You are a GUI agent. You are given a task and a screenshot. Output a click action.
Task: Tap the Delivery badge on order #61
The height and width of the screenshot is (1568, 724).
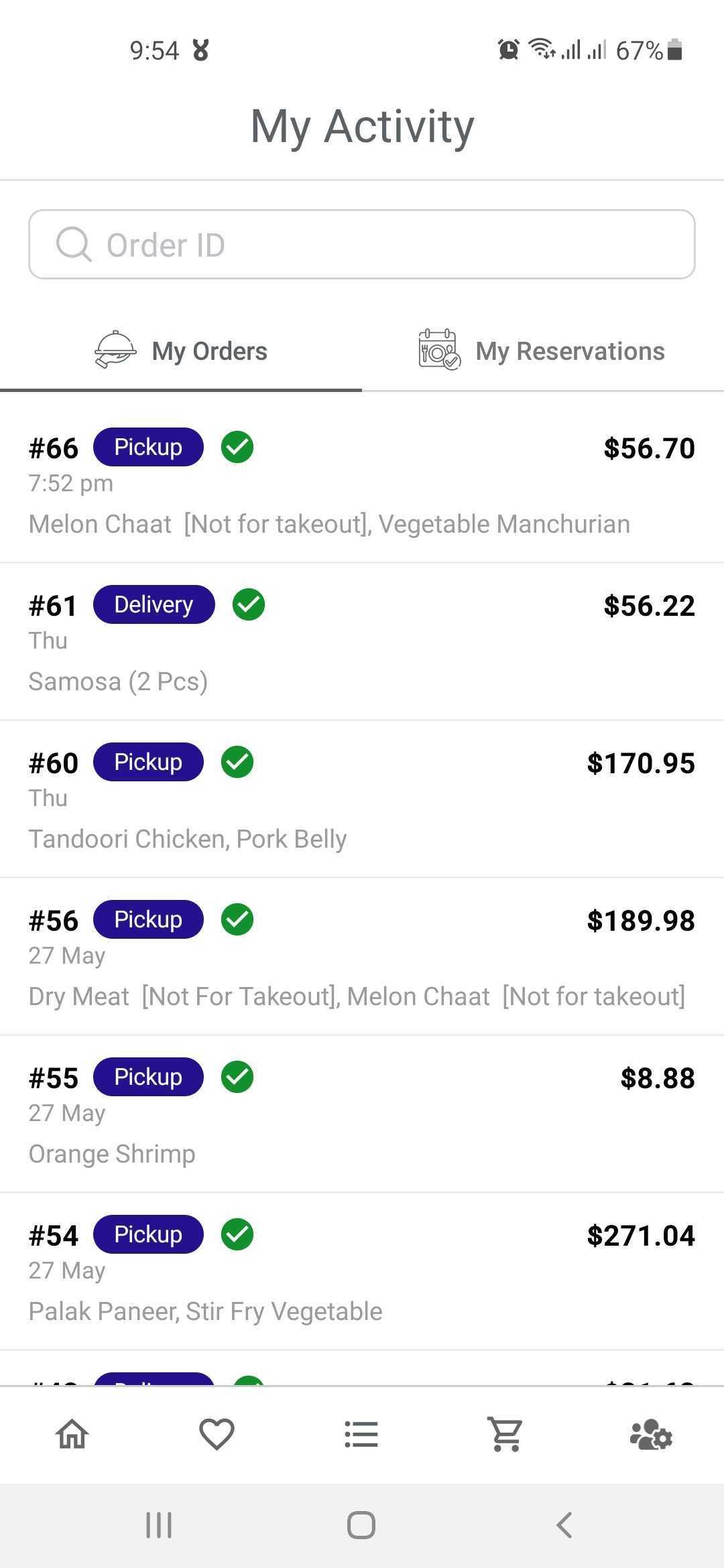pyautogui.click(x=154, y=604)
